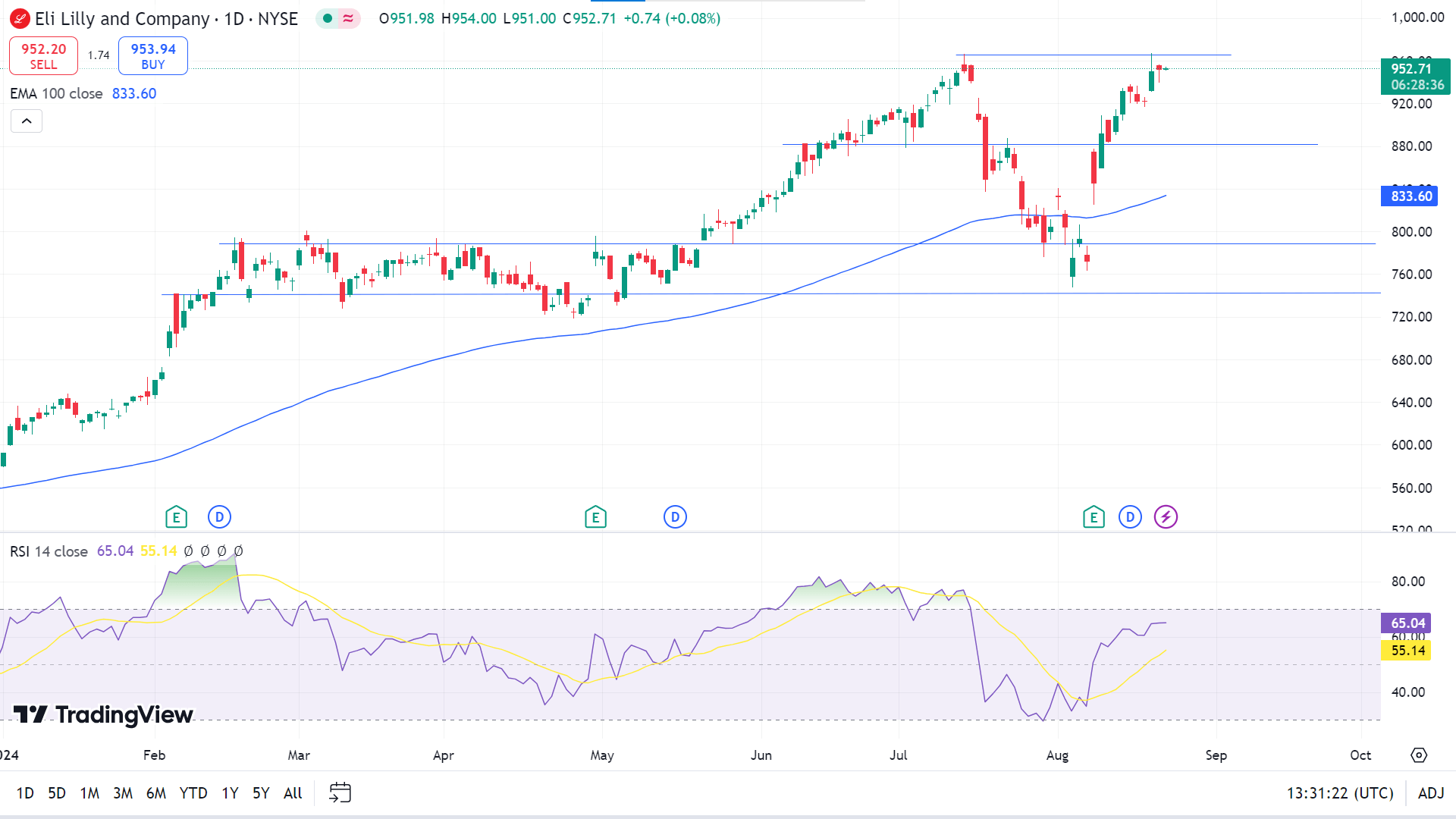Toggle the ADJ adjusted data button
The height and width of the screenshot is (819, 1456).
click(x=1431, y=793)
